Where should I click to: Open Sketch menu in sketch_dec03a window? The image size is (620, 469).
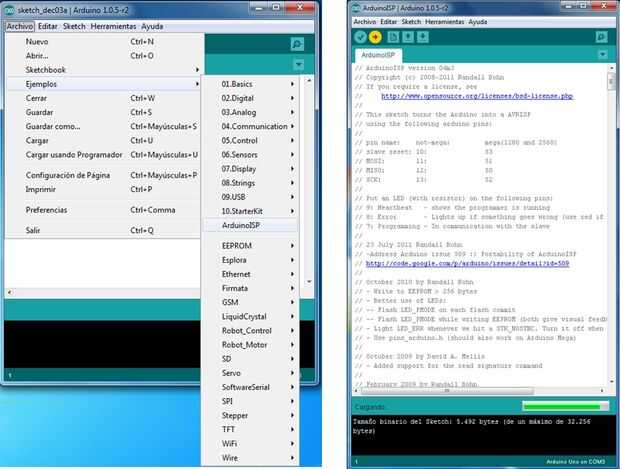point(74,26)
